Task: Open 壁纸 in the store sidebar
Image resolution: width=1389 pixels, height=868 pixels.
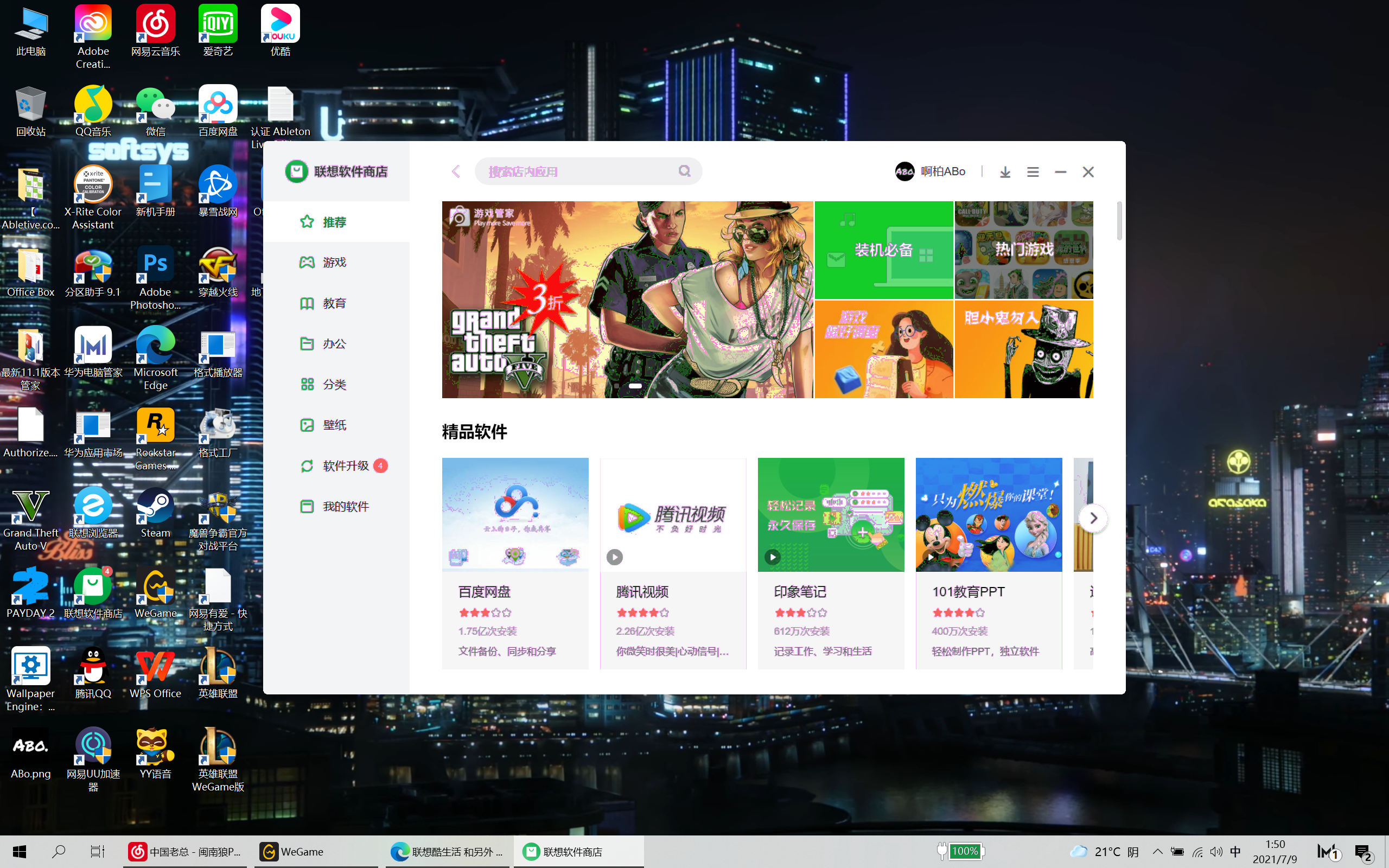Action: point(336,425)
